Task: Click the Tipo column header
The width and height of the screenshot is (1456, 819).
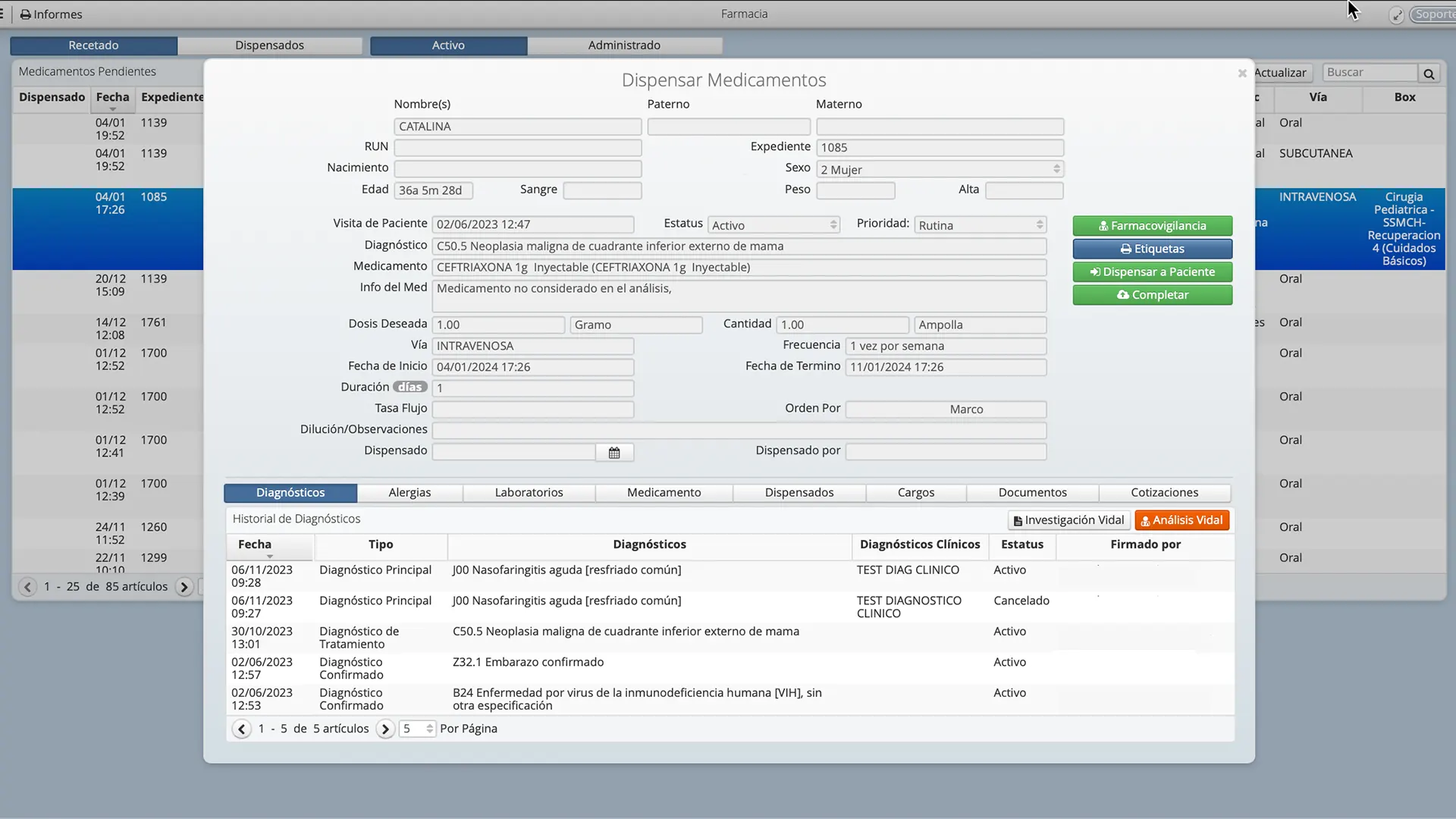Action: click(x=381, y=545)
